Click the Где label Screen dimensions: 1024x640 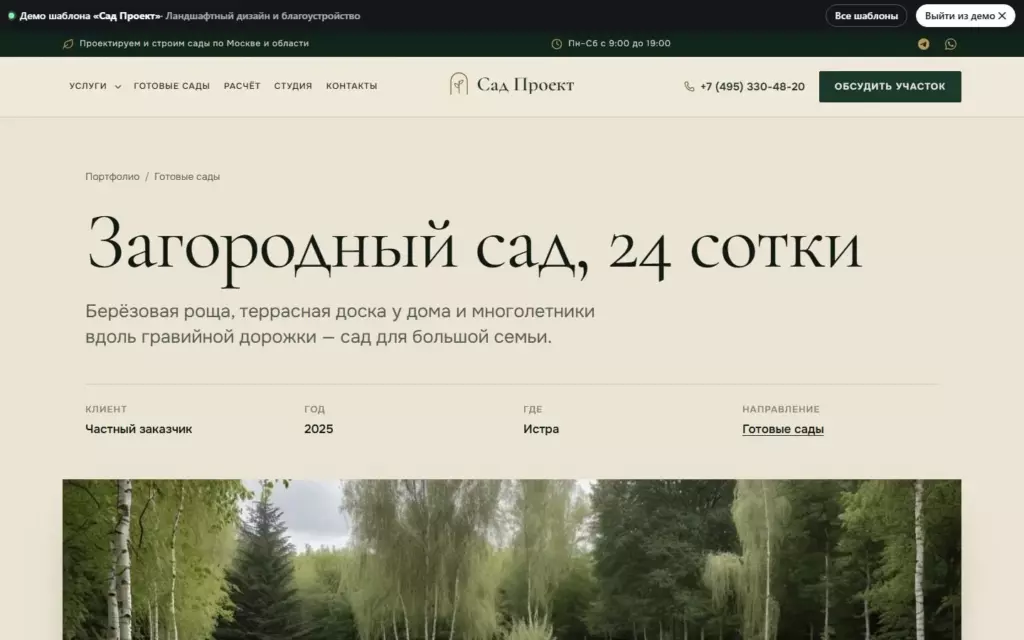[x=533, y=409]
